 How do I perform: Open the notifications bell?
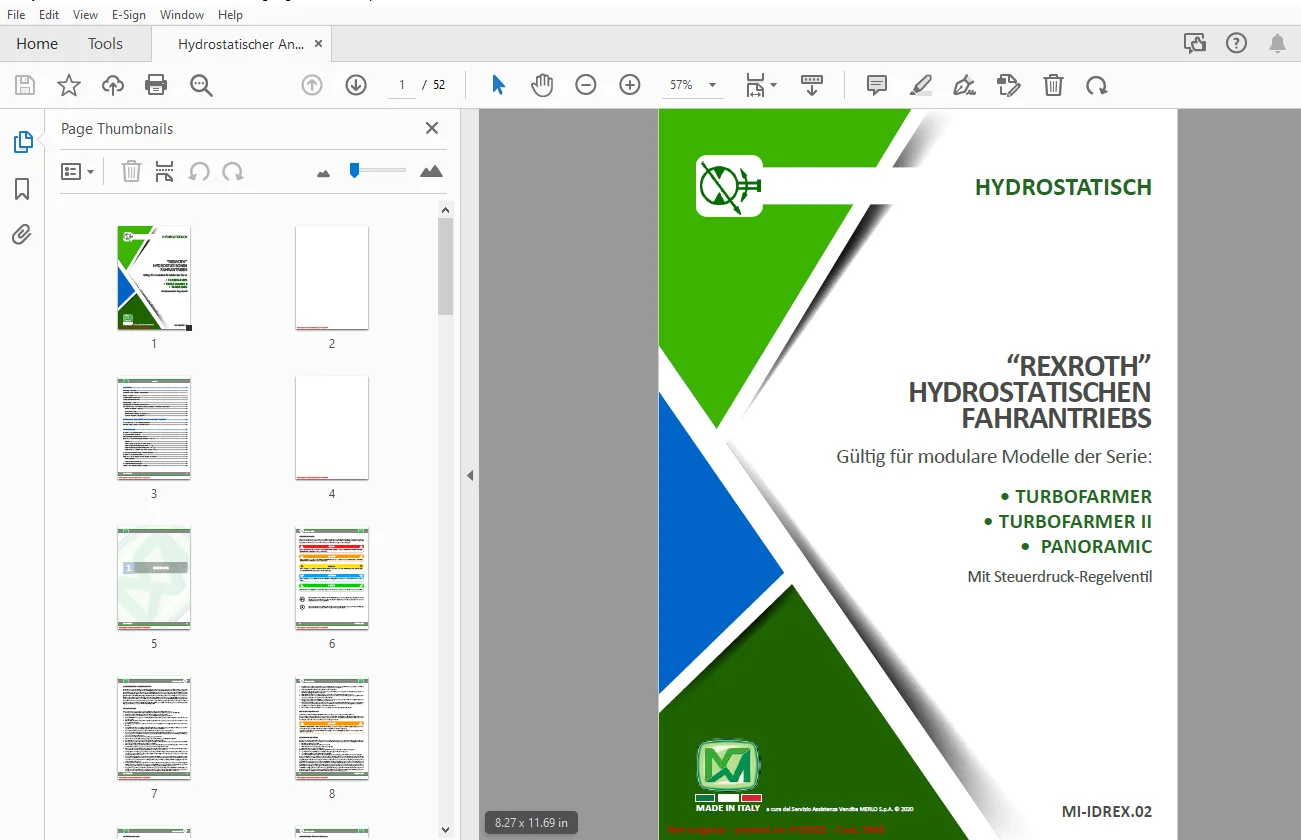click(x=1278, y=43)
